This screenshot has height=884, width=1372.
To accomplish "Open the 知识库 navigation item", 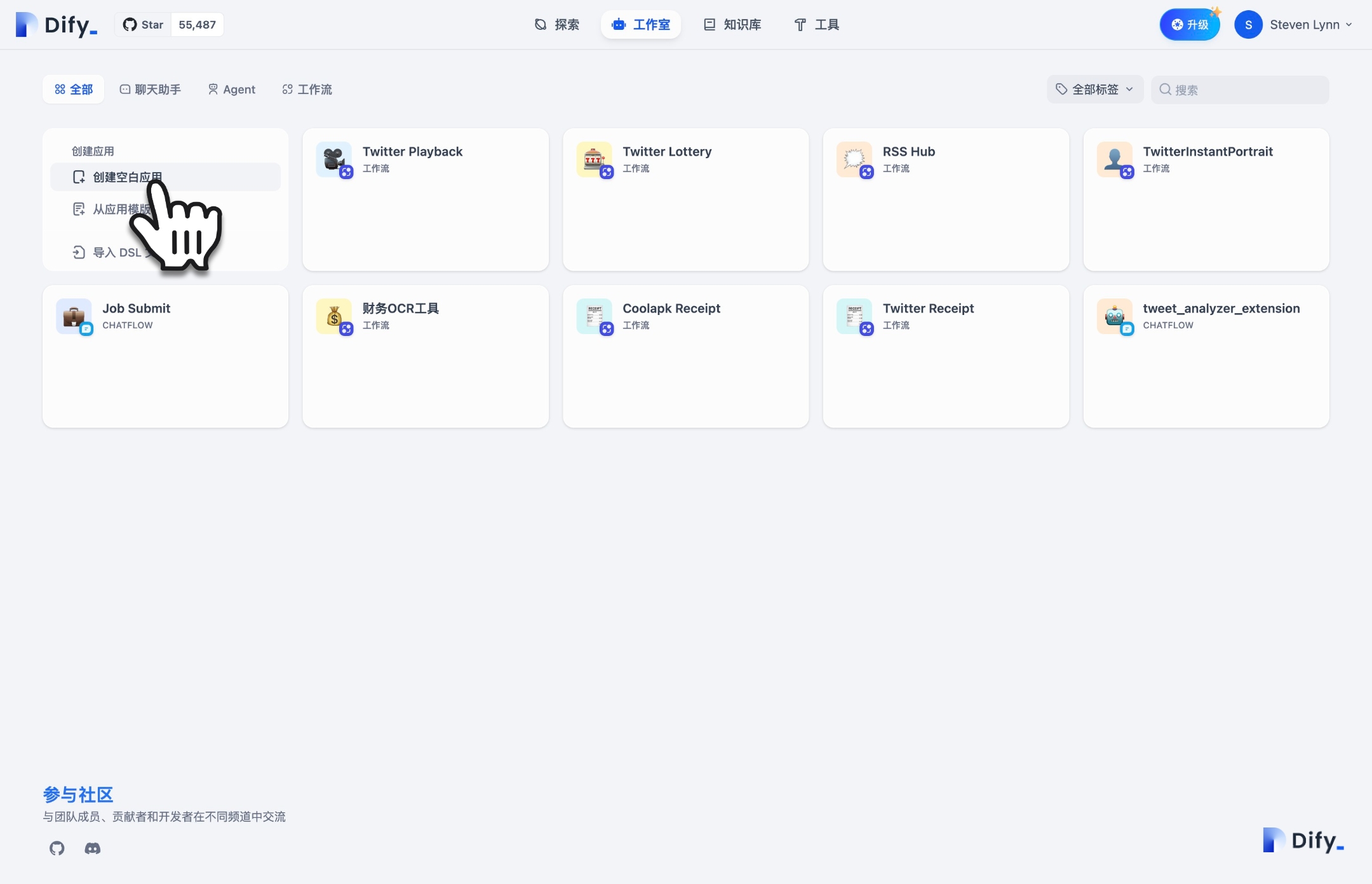I will [x=732, y=25].
